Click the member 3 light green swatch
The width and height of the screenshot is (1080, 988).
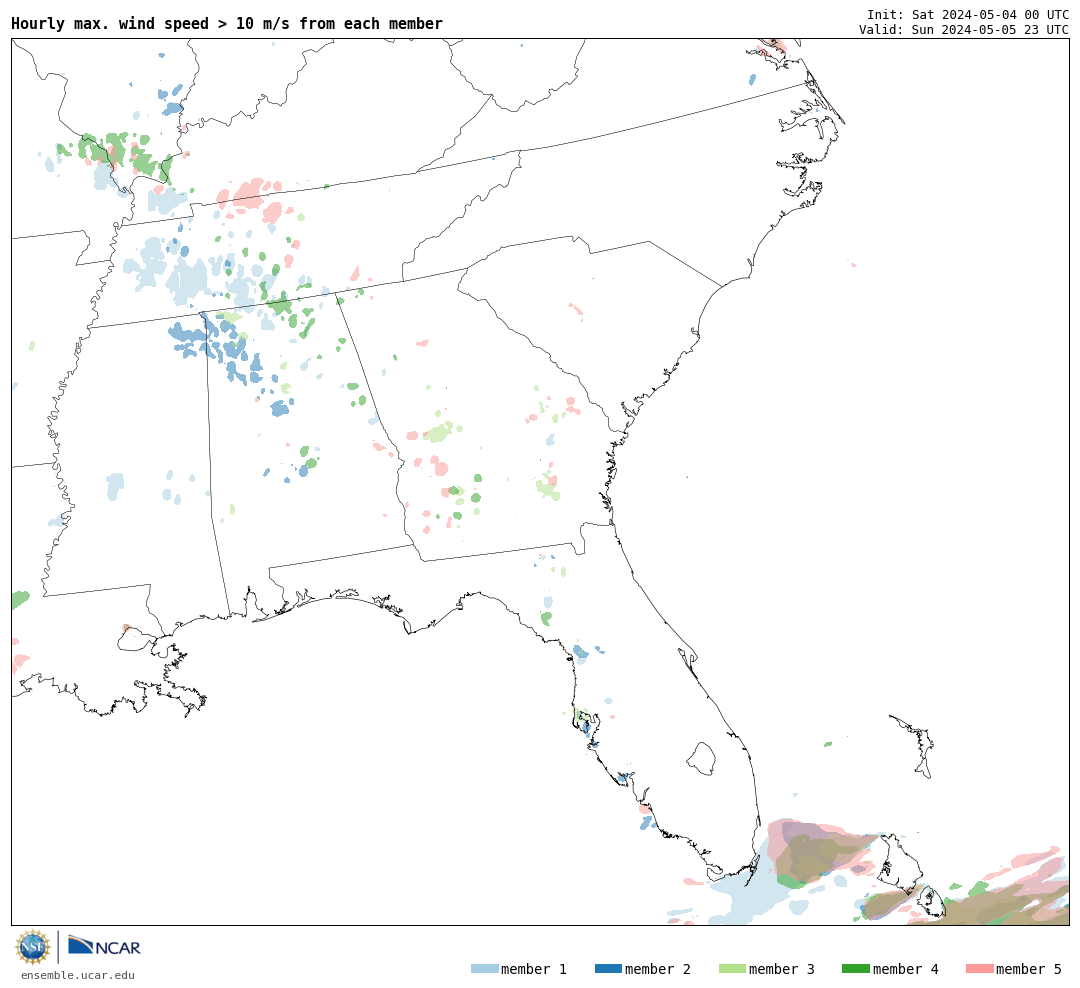(732, 969)
